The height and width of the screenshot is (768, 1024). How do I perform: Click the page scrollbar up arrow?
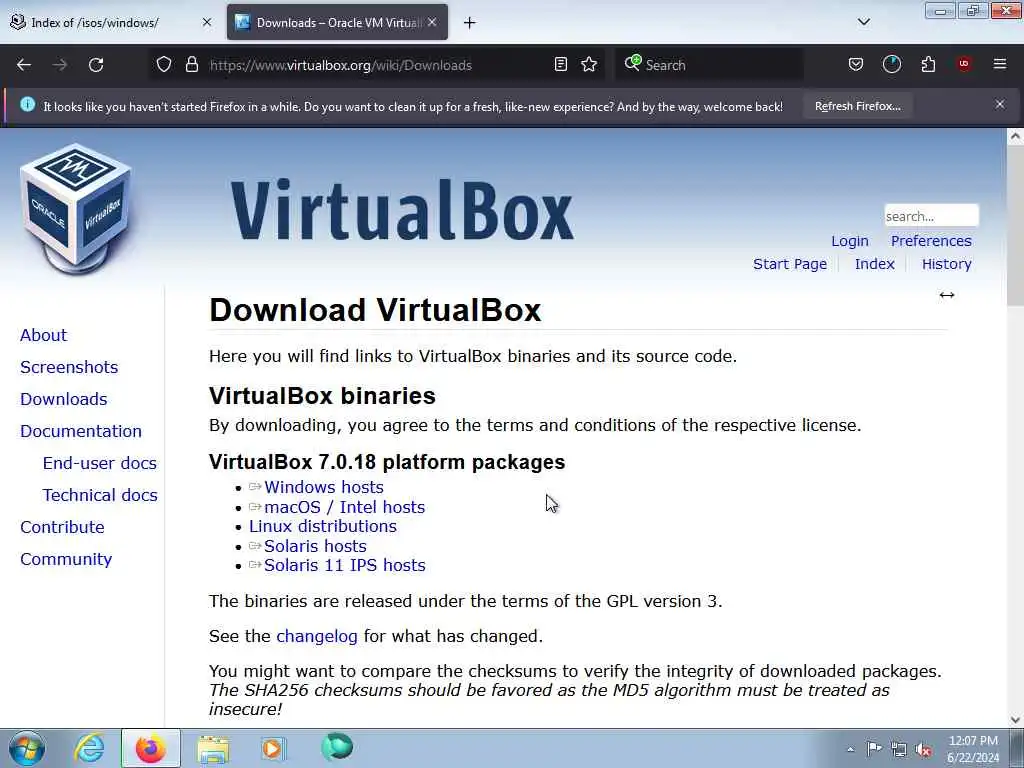click(1015, 136)
